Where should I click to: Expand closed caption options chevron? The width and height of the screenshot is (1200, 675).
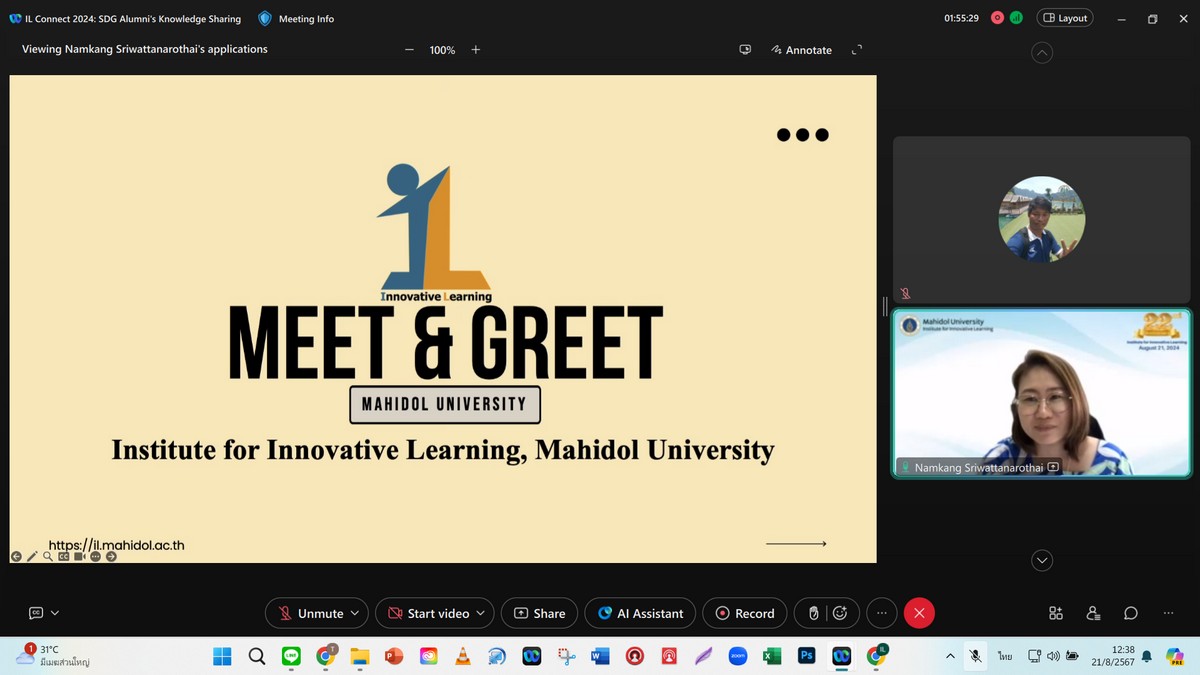point(55,613)
